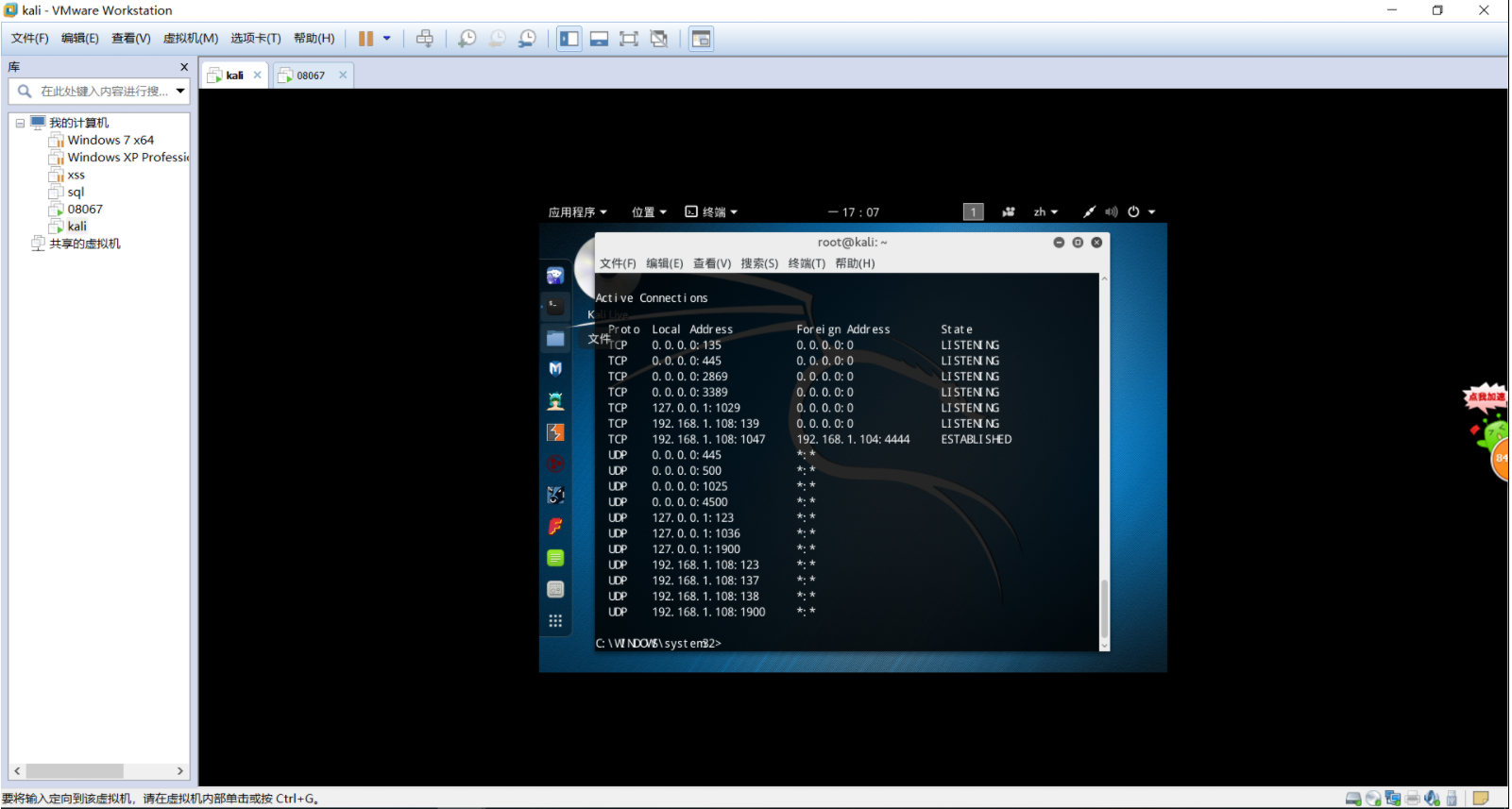Close the root@kali terminal window
Viewport: 1512px width, 809px height.
1096,243
